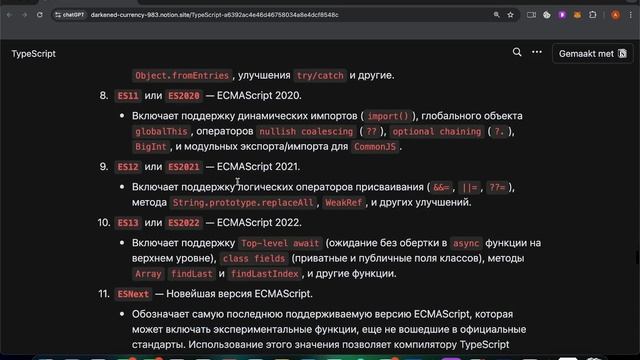Select the Top-level await snippet
Screen dimensions: 640x360
coord(280,244)
